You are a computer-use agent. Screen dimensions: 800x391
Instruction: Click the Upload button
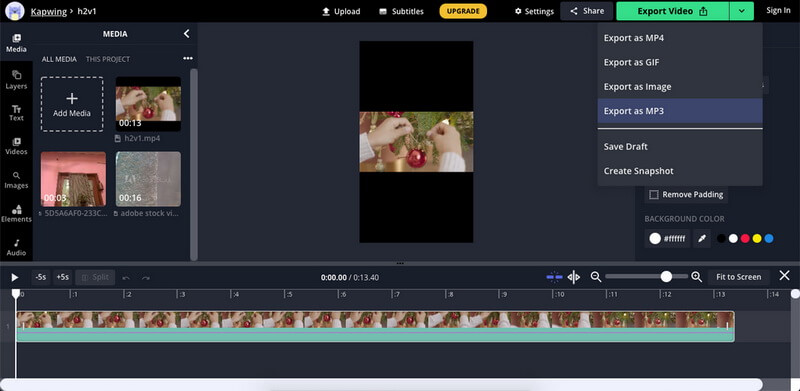coord(341,11)
